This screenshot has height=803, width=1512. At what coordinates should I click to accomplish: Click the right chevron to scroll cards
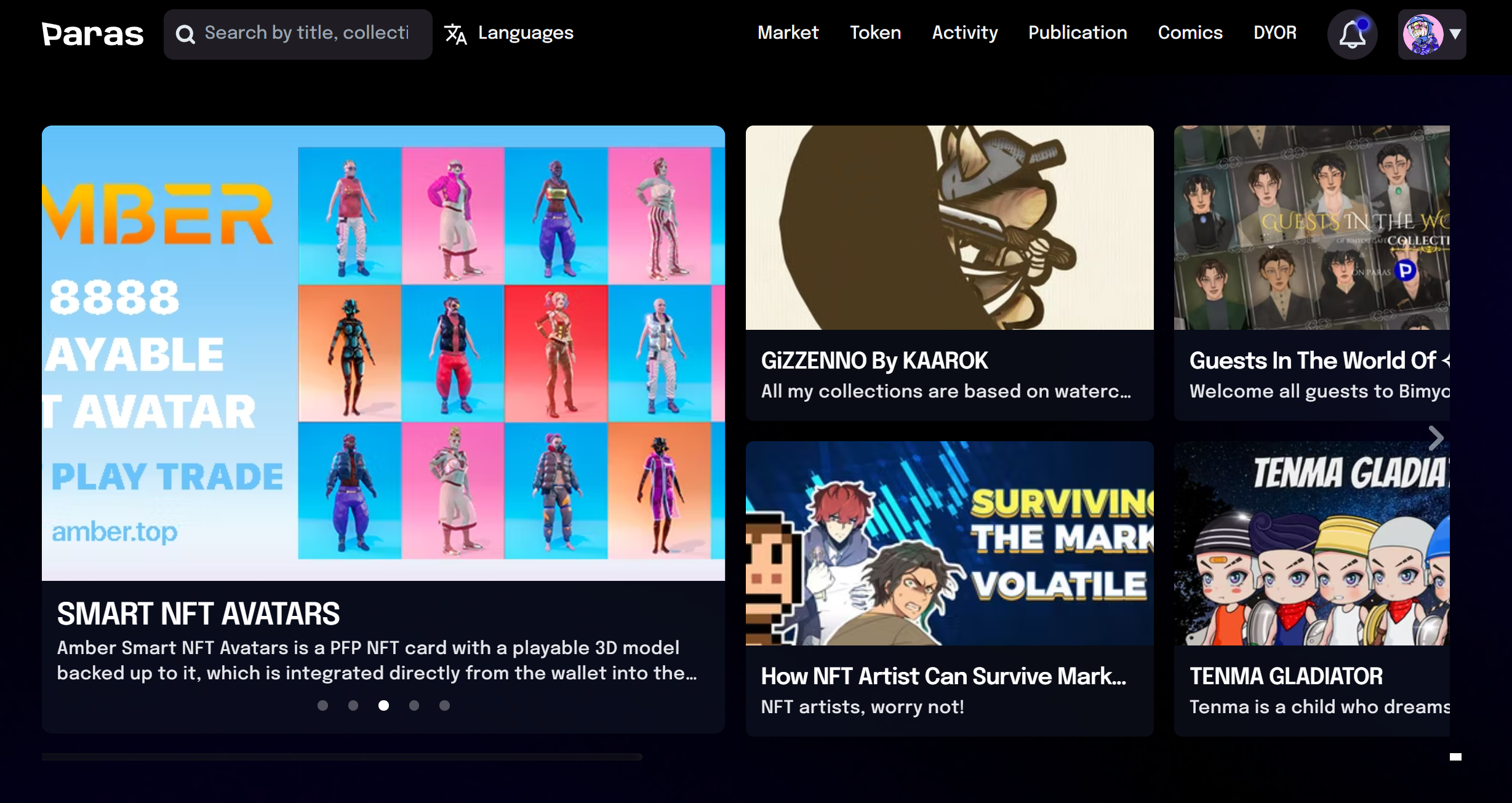tap(1436, 438)
